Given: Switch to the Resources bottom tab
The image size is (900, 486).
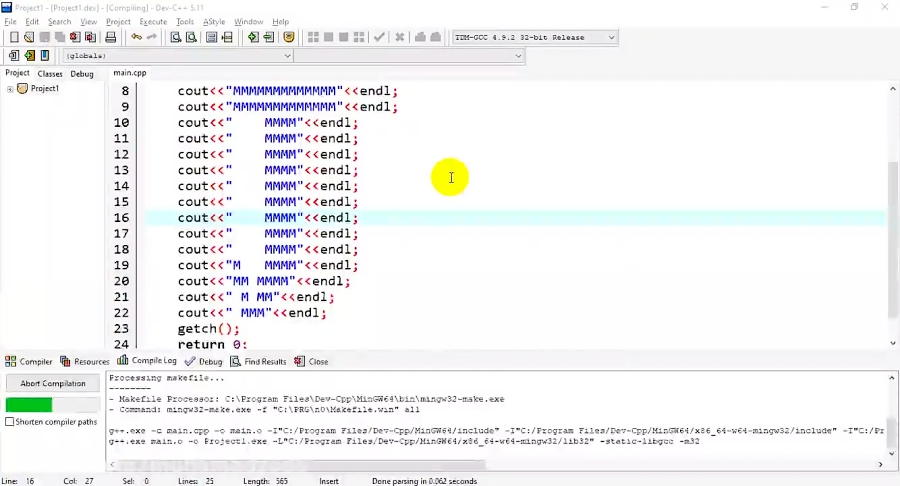Looking at the screenshot, I should pyautogui.click(x=84, y=361).
